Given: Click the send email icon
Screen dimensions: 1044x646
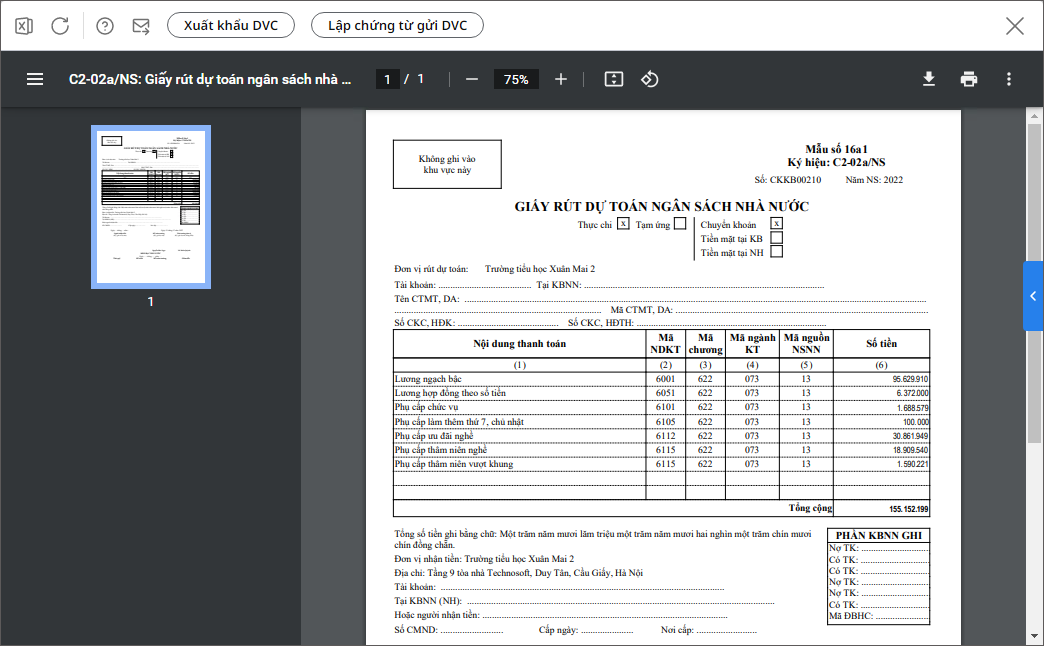Looking at the screenshot, I should pyautogui.click(x=141, y=26).
